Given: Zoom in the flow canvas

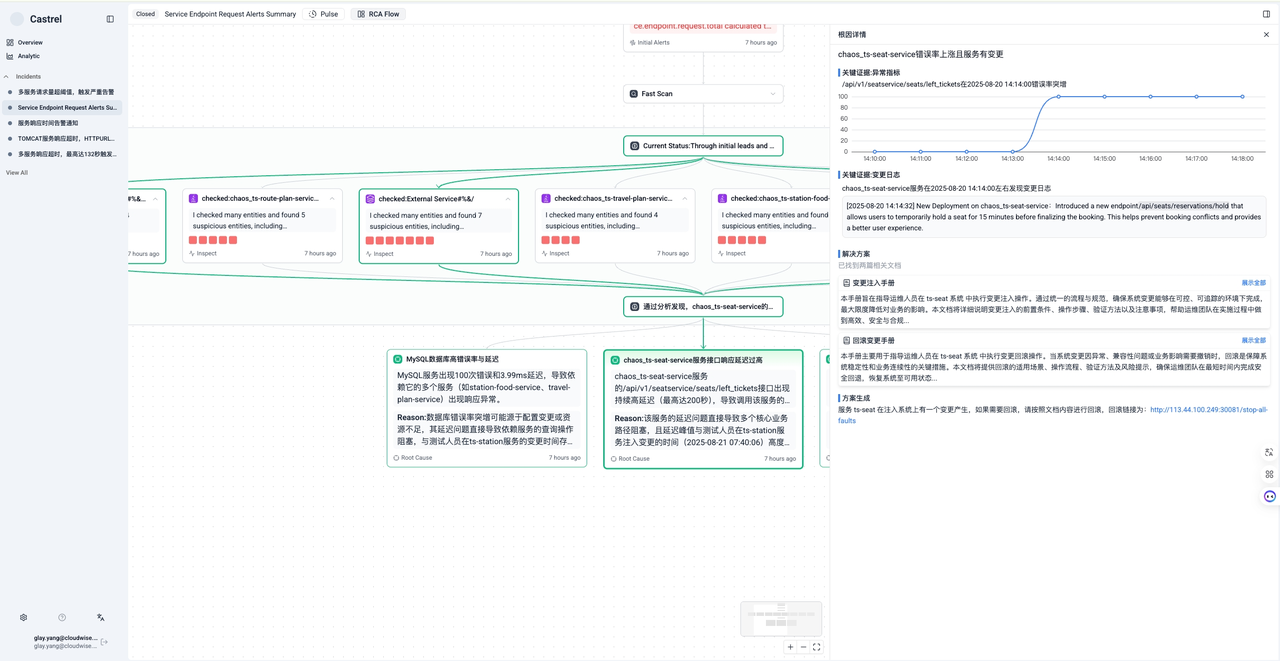Looking at the screenshot, I should [790, 647].
